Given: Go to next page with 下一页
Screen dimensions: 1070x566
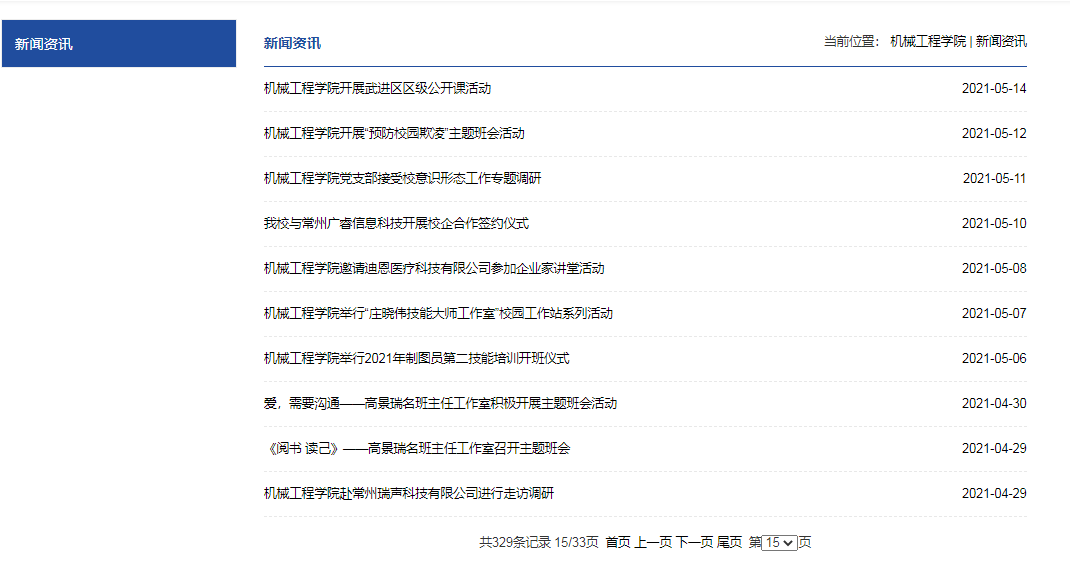Looking at the screenshot, I should 694,542.
